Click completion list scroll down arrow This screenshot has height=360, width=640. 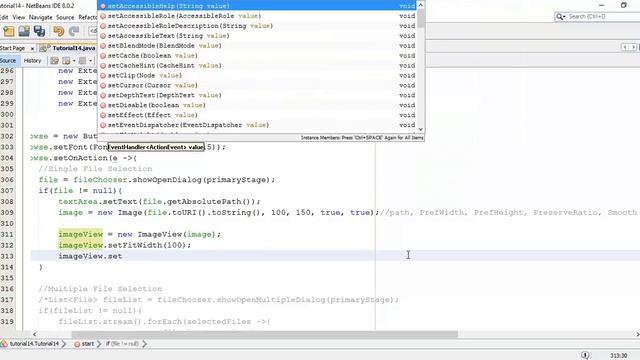tap(421, 129)
